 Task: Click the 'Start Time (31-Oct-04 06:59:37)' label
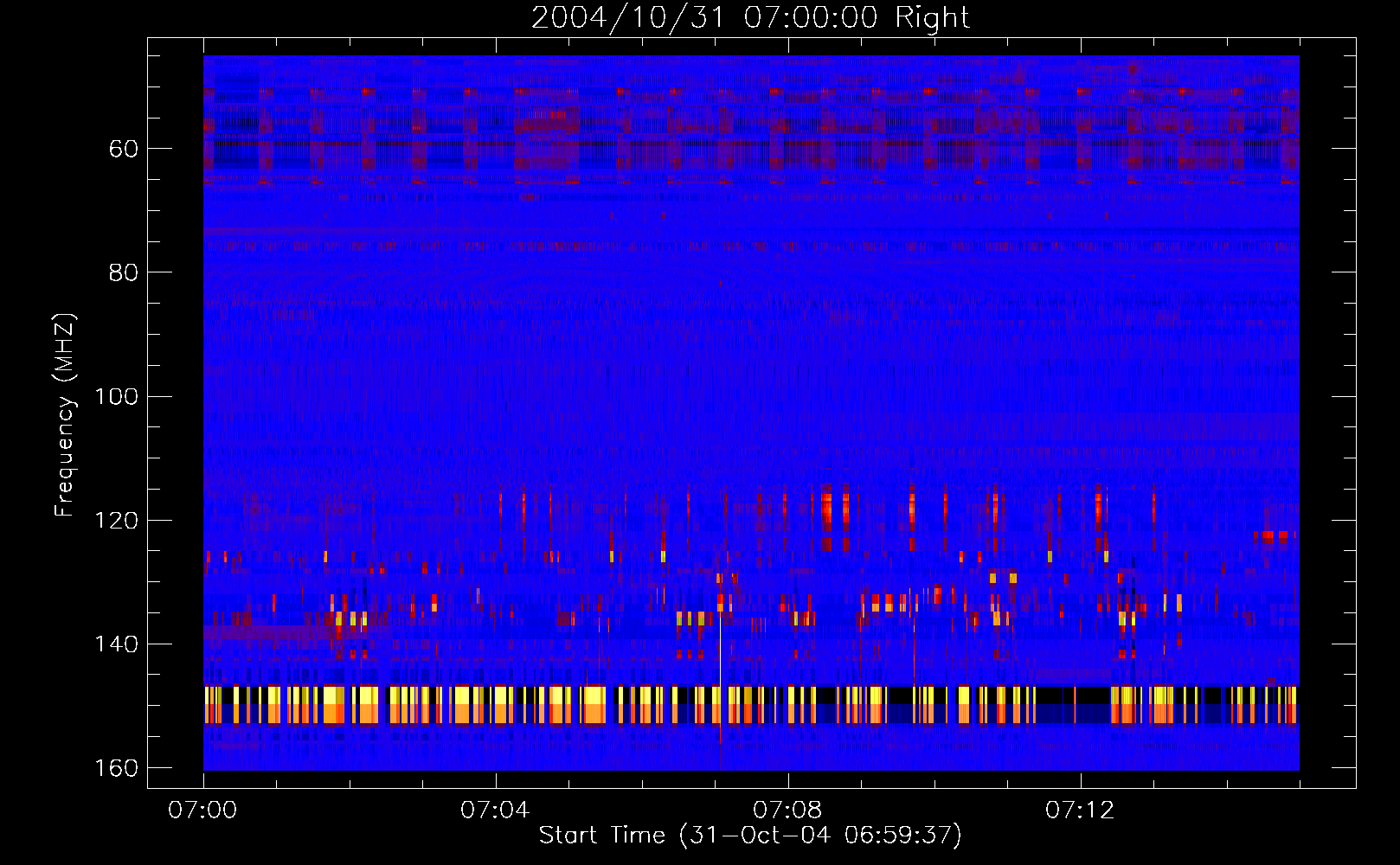[750, 836]
